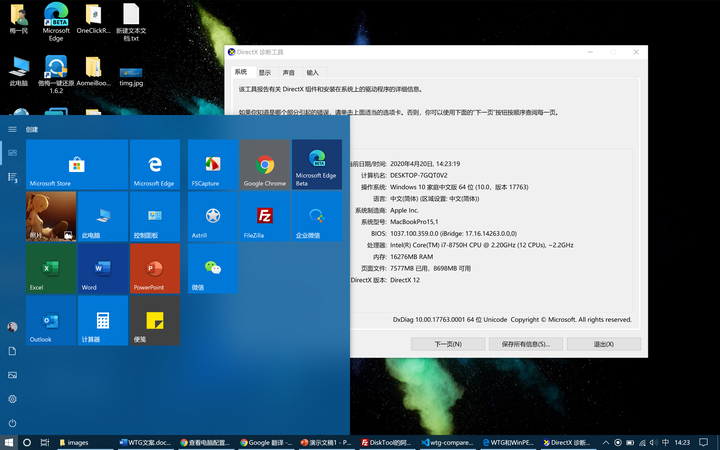Launch the Astrill tile

(213, 216)
